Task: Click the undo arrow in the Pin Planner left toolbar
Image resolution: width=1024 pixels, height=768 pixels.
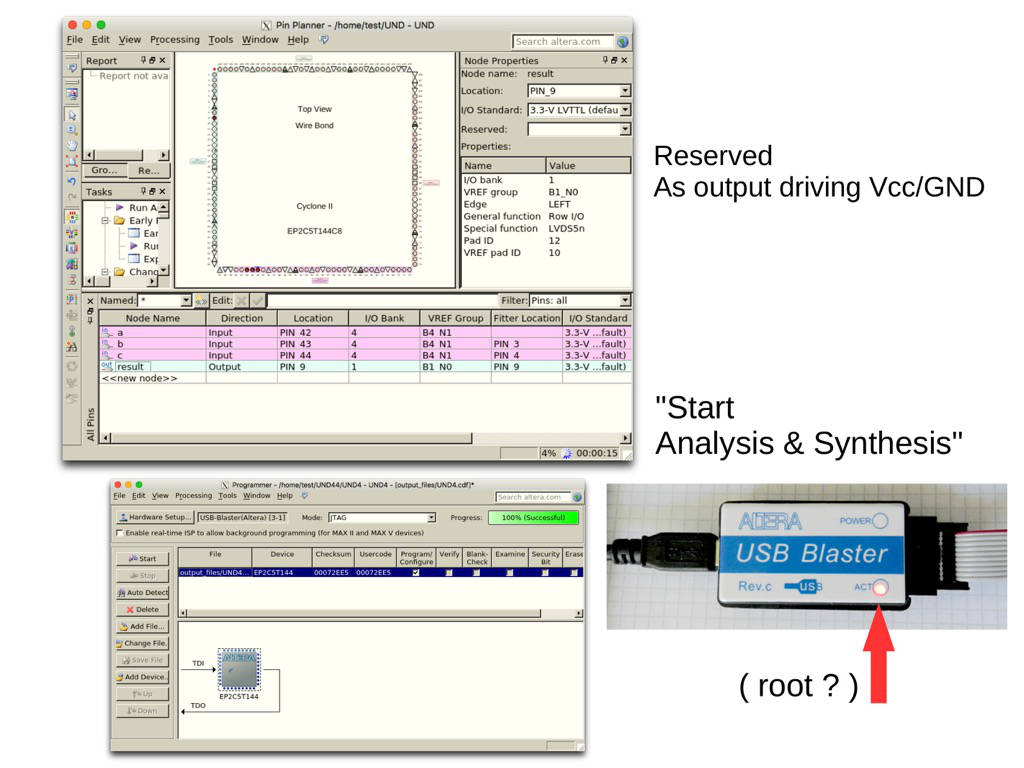Action: point(72,181)
